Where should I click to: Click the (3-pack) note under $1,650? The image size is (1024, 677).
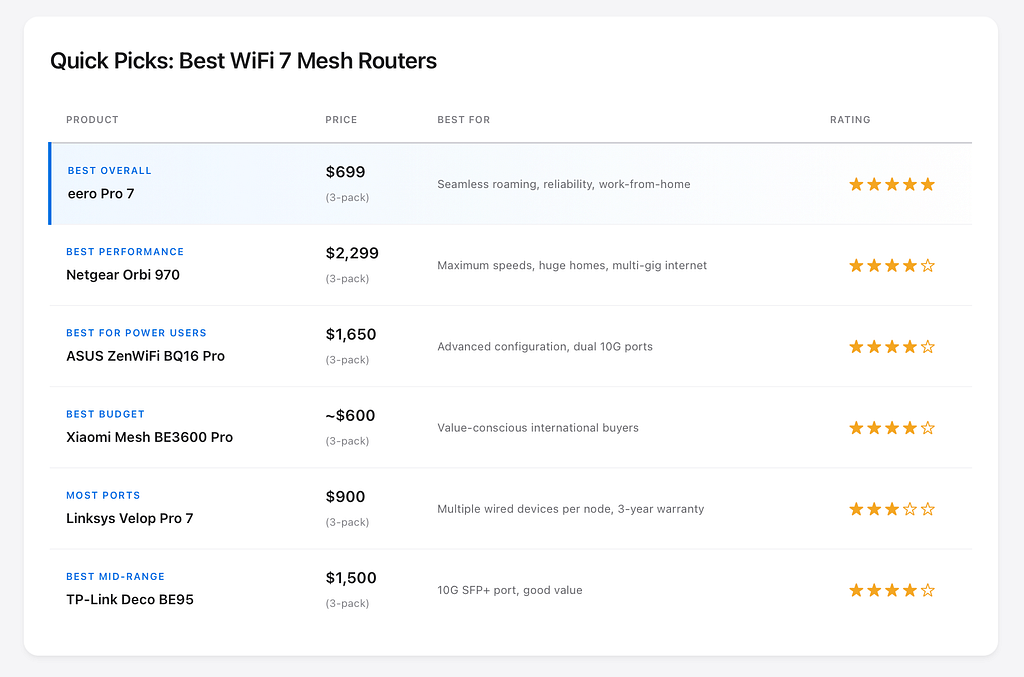(347, 360)
